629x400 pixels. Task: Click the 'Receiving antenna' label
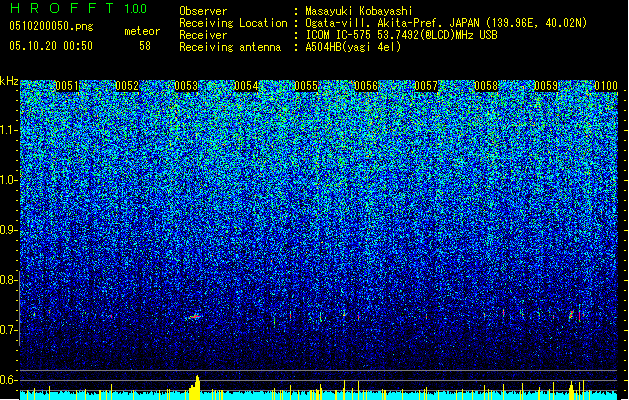(x=230, y=47)
